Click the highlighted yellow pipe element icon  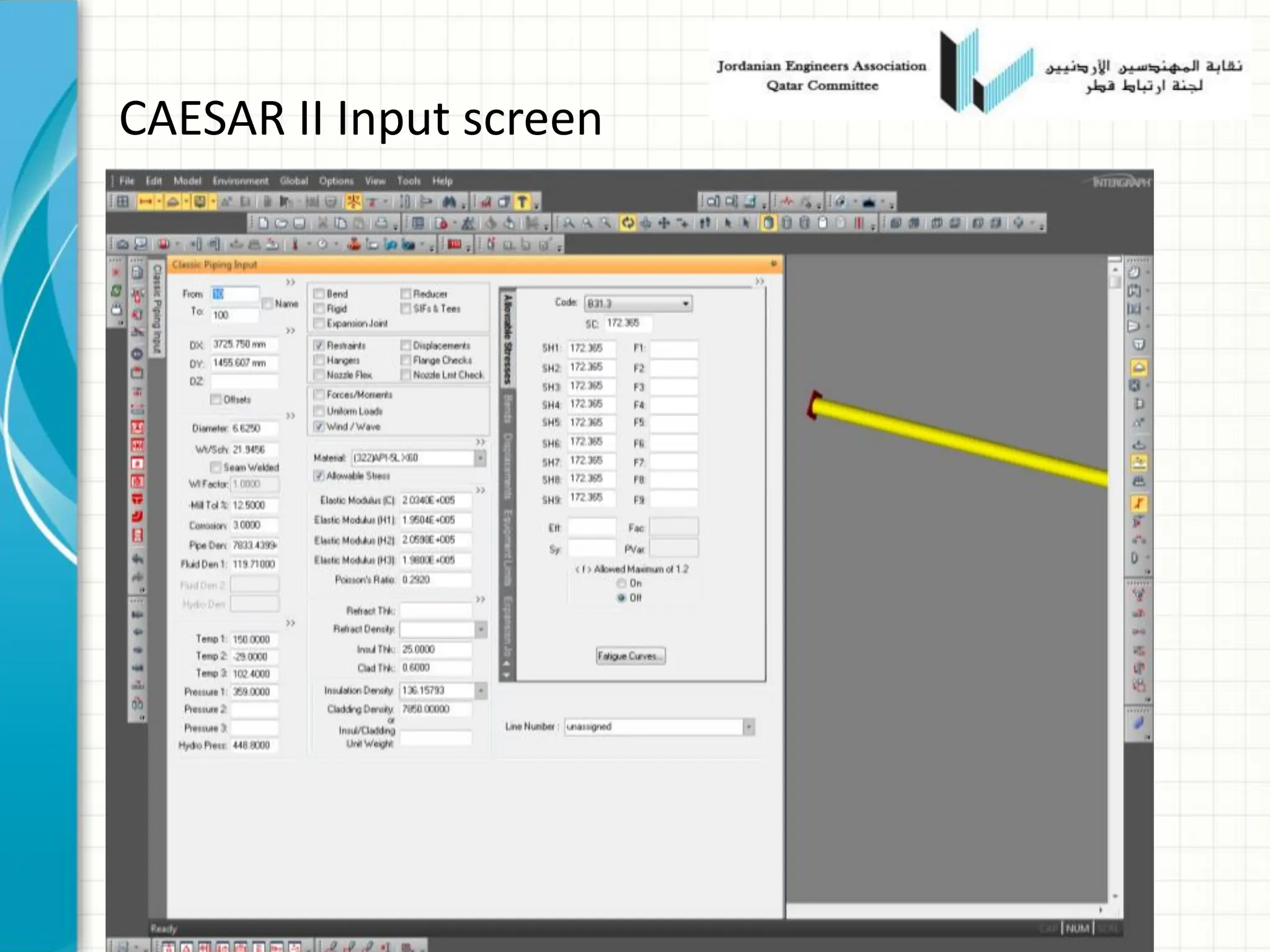(x=146, y=202)
